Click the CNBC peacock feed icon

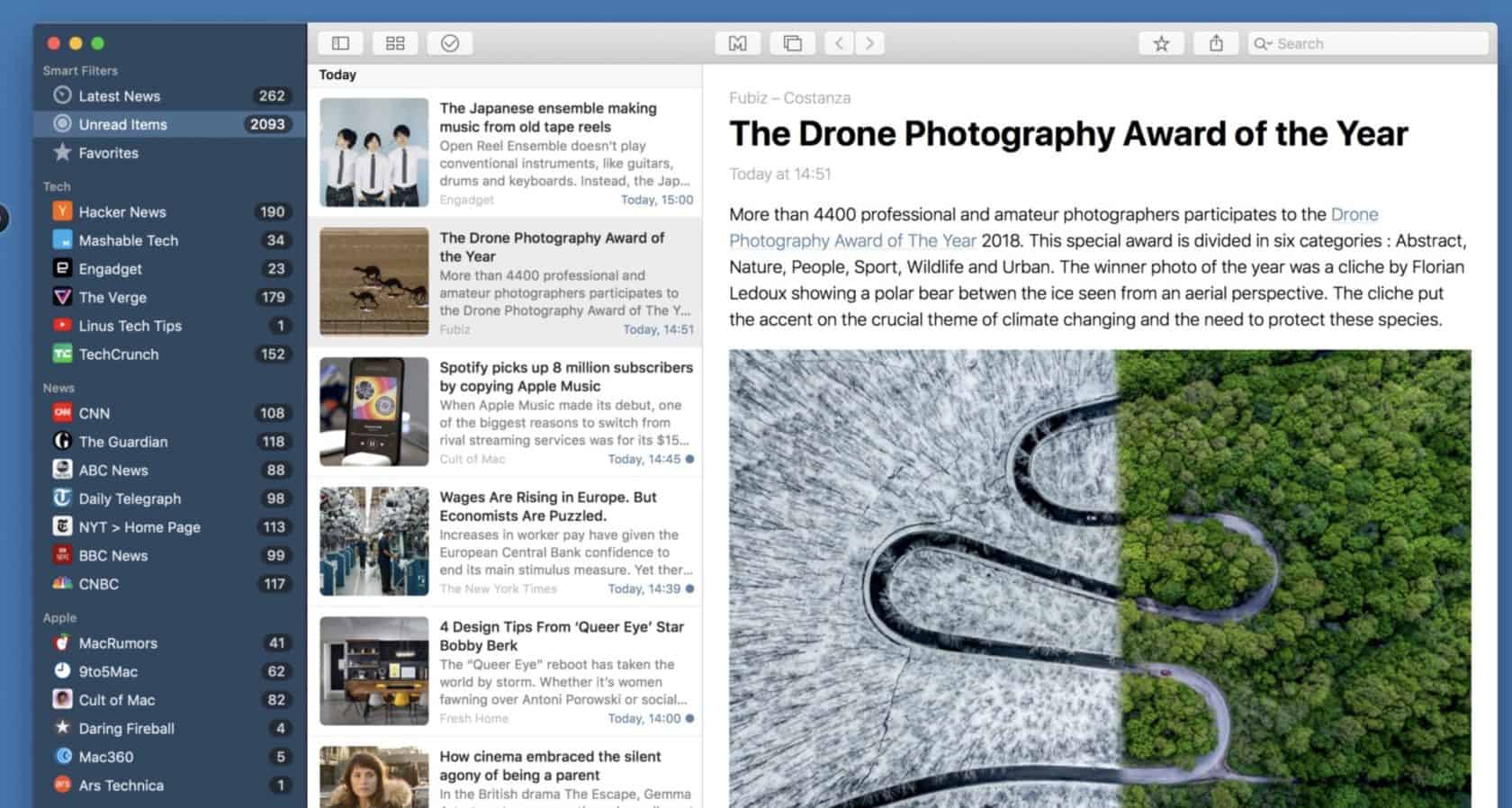pyautogui.click(x=62, y=583)
